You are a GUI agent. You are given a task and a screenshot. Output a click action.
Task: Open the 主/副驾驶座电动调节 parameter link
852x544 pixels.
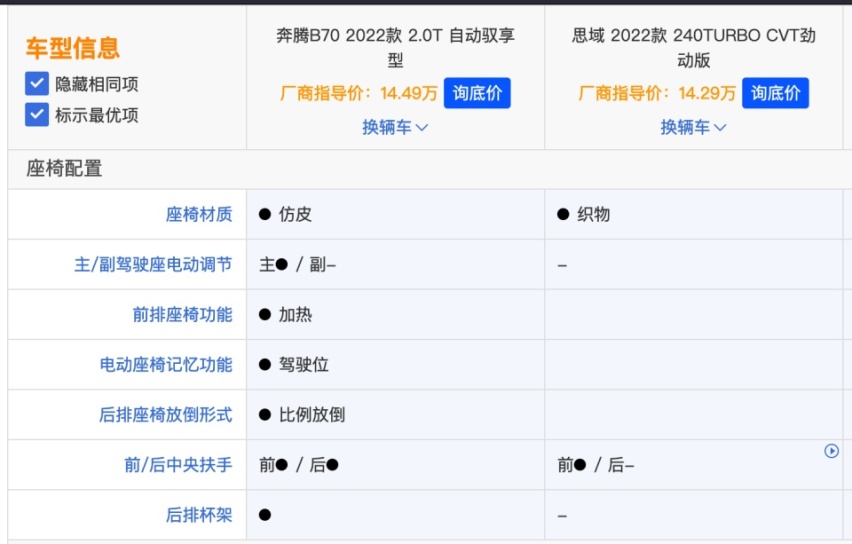[153, 265]
